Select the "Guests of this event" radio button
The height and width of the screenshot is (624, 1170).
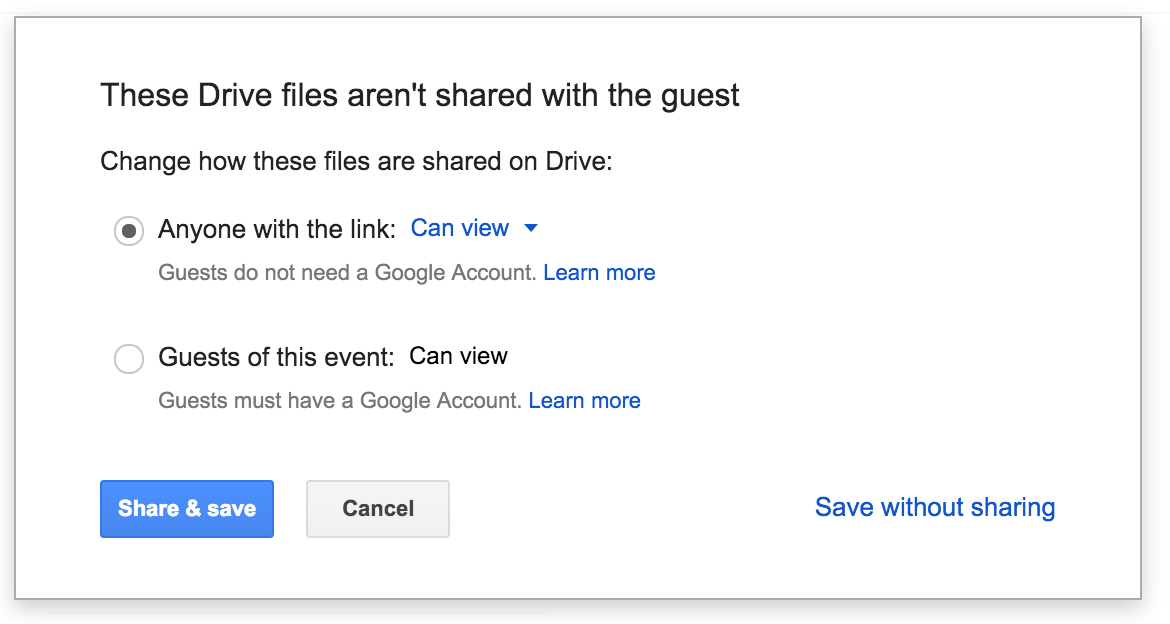point(129,358)
